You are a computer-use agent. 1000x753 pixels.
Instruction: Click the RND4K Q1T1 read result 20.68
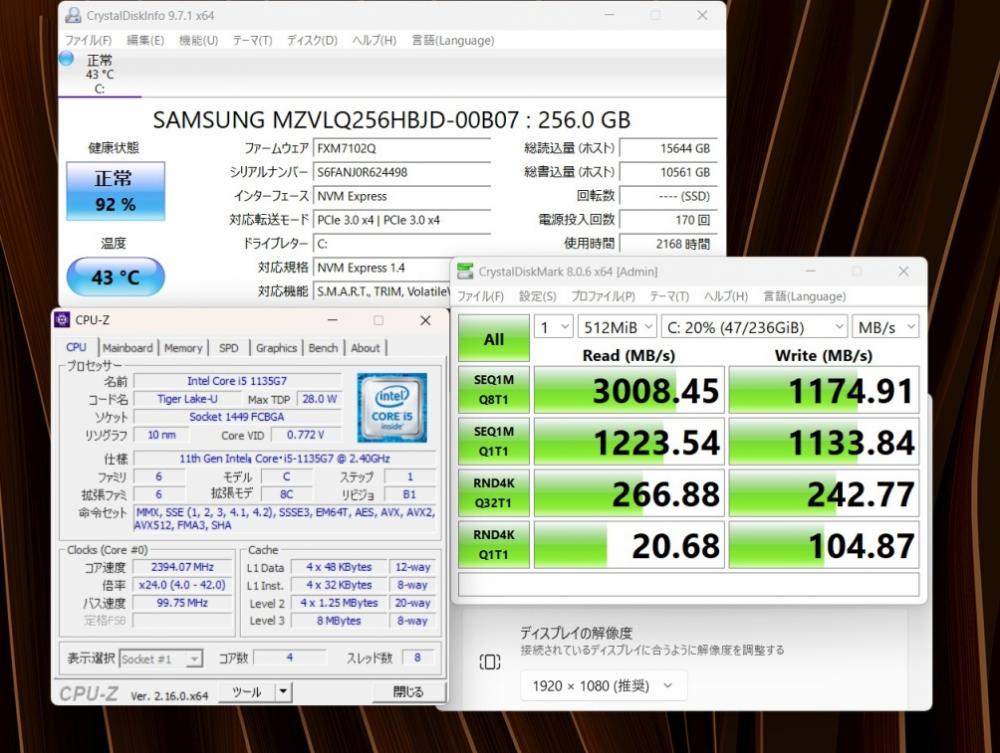(x=629, y=545)
